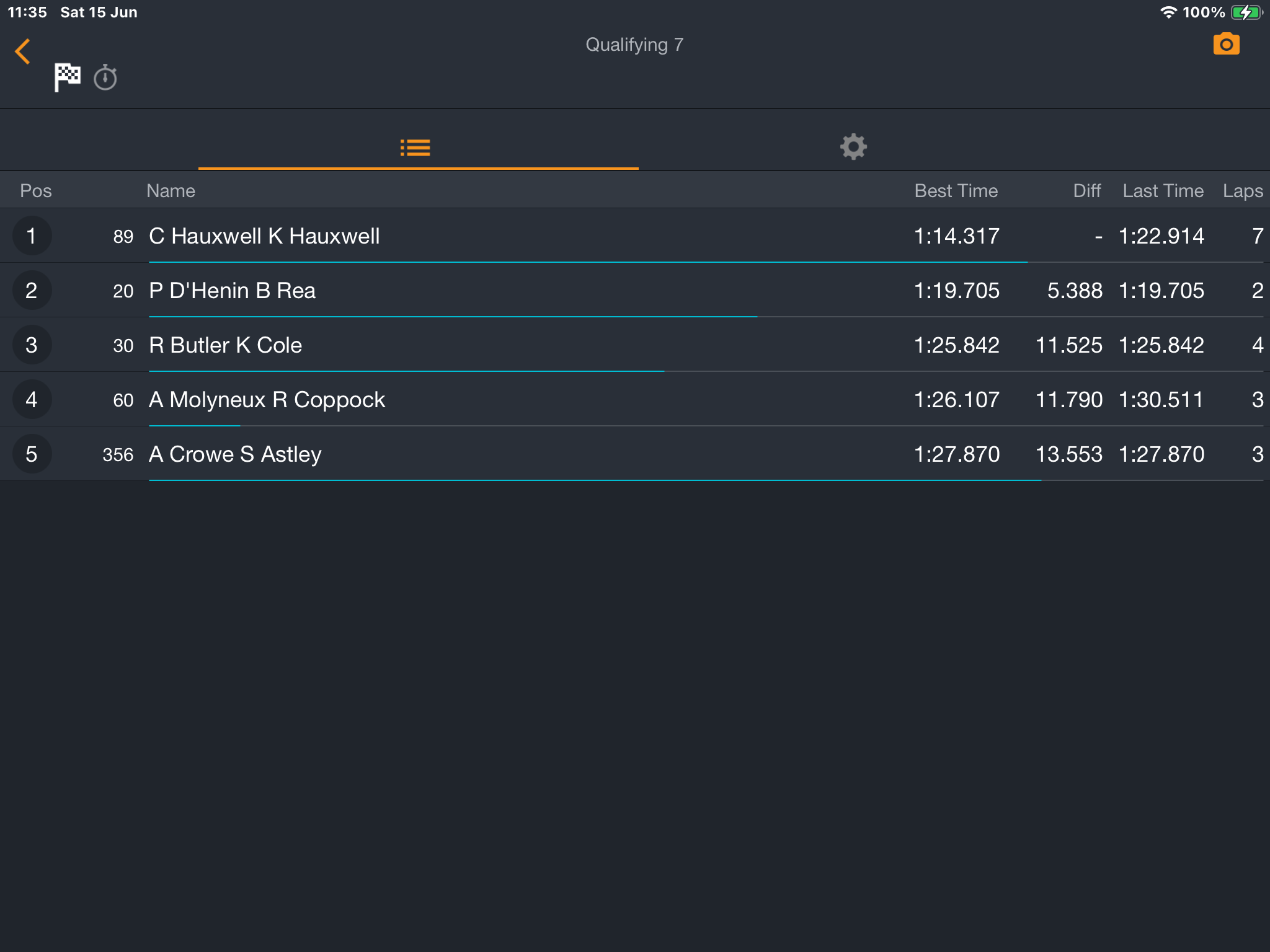Click the Sat 15 Jun date
1270x952 pixels.
(x=99, y=12)
